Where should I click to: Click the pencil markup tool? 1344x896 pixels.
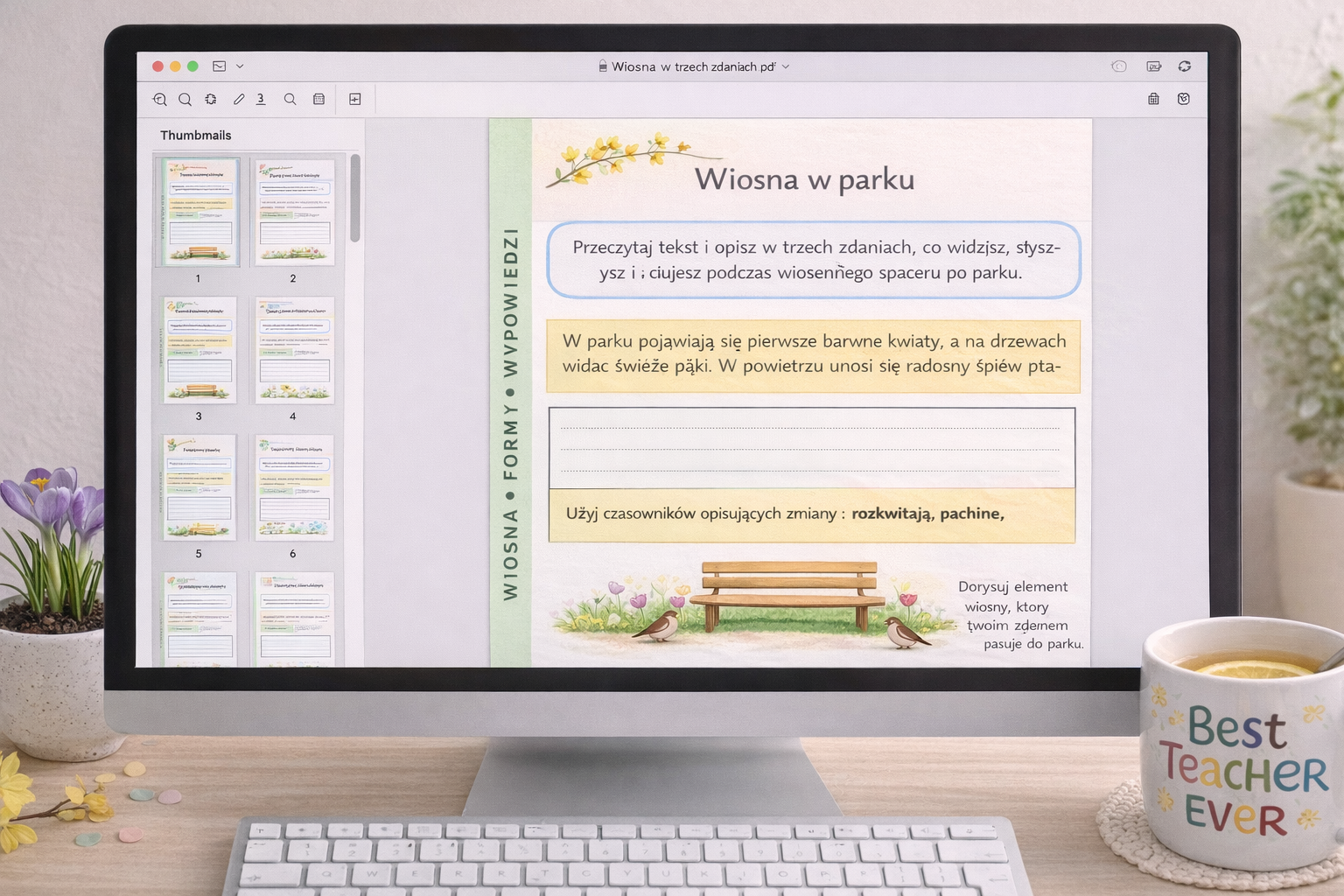coord(239,100)
